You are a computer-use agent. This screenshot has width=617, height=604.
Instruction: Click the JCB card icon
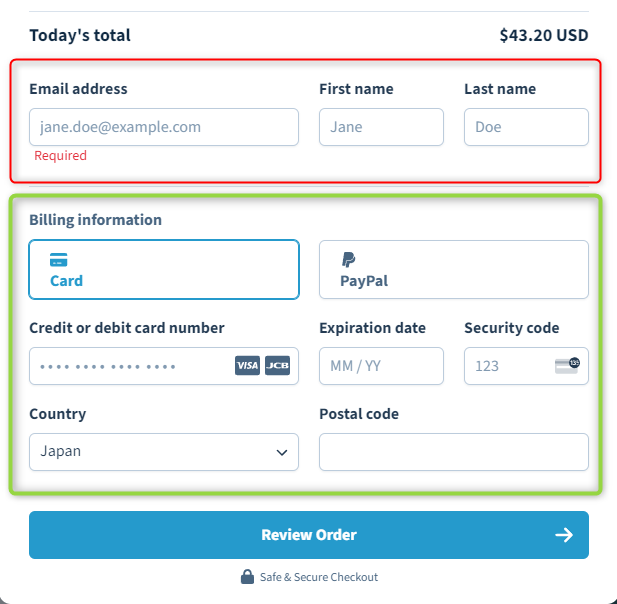pos(278,366)
